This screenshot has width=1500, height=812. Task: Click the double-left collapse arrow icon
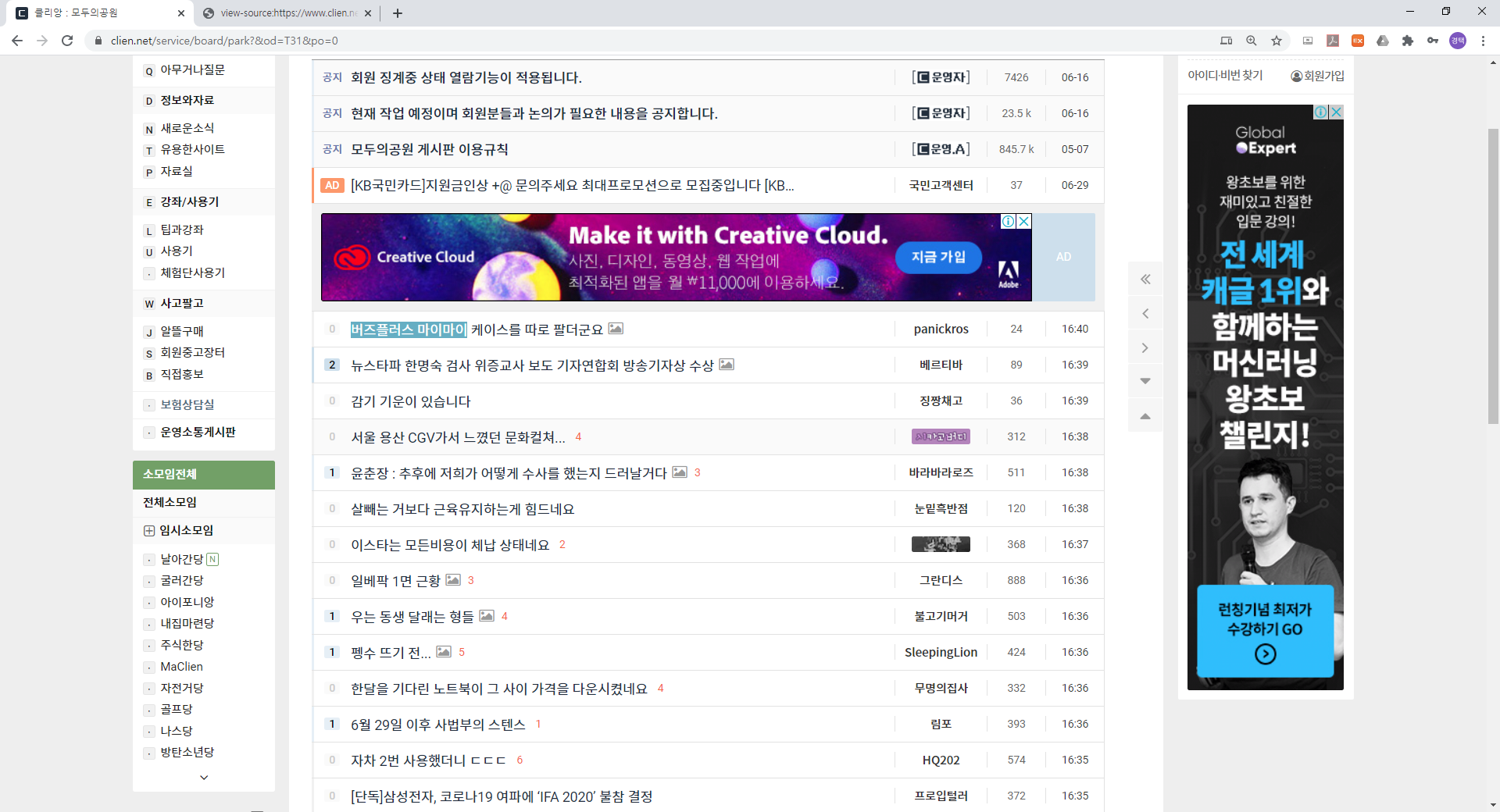[x=1145, y=280]
